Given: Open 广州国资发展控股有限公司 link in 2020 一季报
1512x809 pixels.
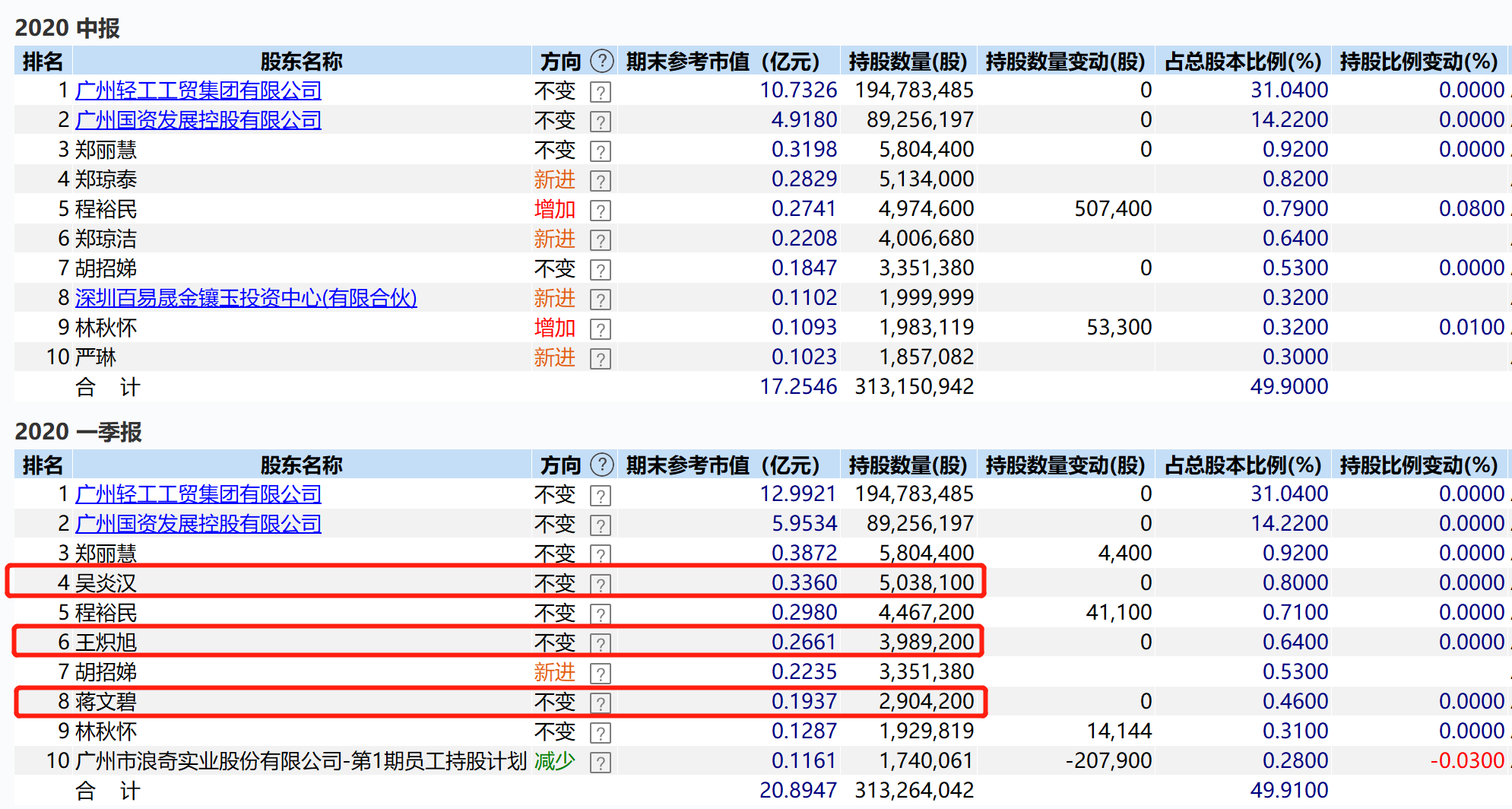Looking at the screenshot, I should [x=198, y=524].
